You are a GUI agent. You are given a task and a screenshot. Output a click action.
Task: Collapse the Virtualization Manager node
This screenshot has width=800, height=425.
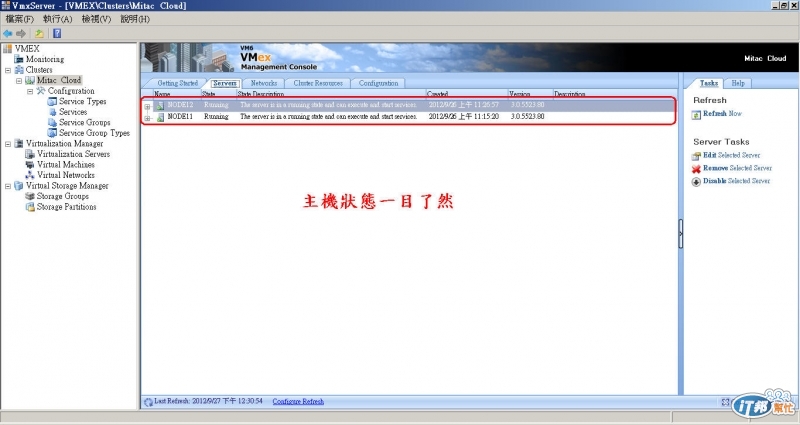[8, 144]
